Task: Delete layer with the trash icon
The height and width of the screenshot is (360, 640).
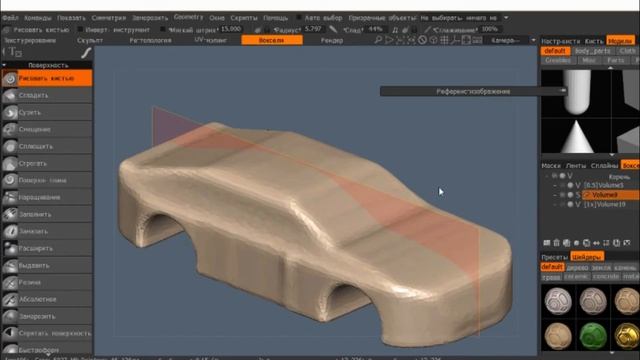Action: [x=556, y=243]
